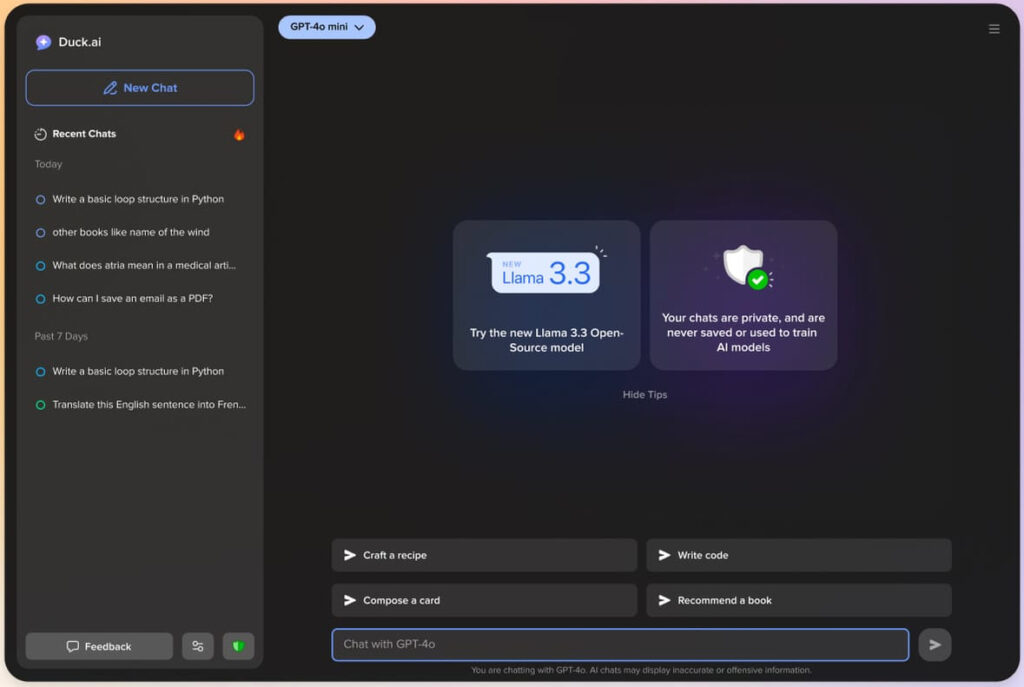Open the hamburger menu at top right
The width and height of the screenshot is (1024, 687).
[x=994, y=29]
